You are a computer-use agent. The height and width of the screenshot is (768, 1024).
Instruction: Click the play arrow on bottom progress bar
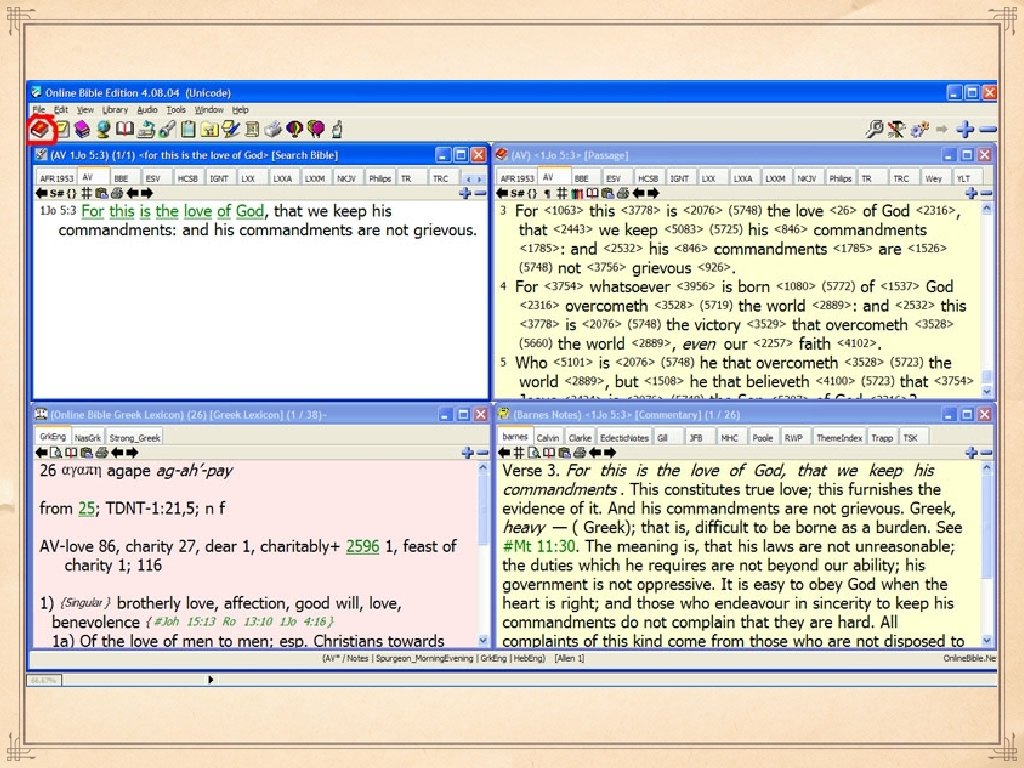(x=210, y=680)
